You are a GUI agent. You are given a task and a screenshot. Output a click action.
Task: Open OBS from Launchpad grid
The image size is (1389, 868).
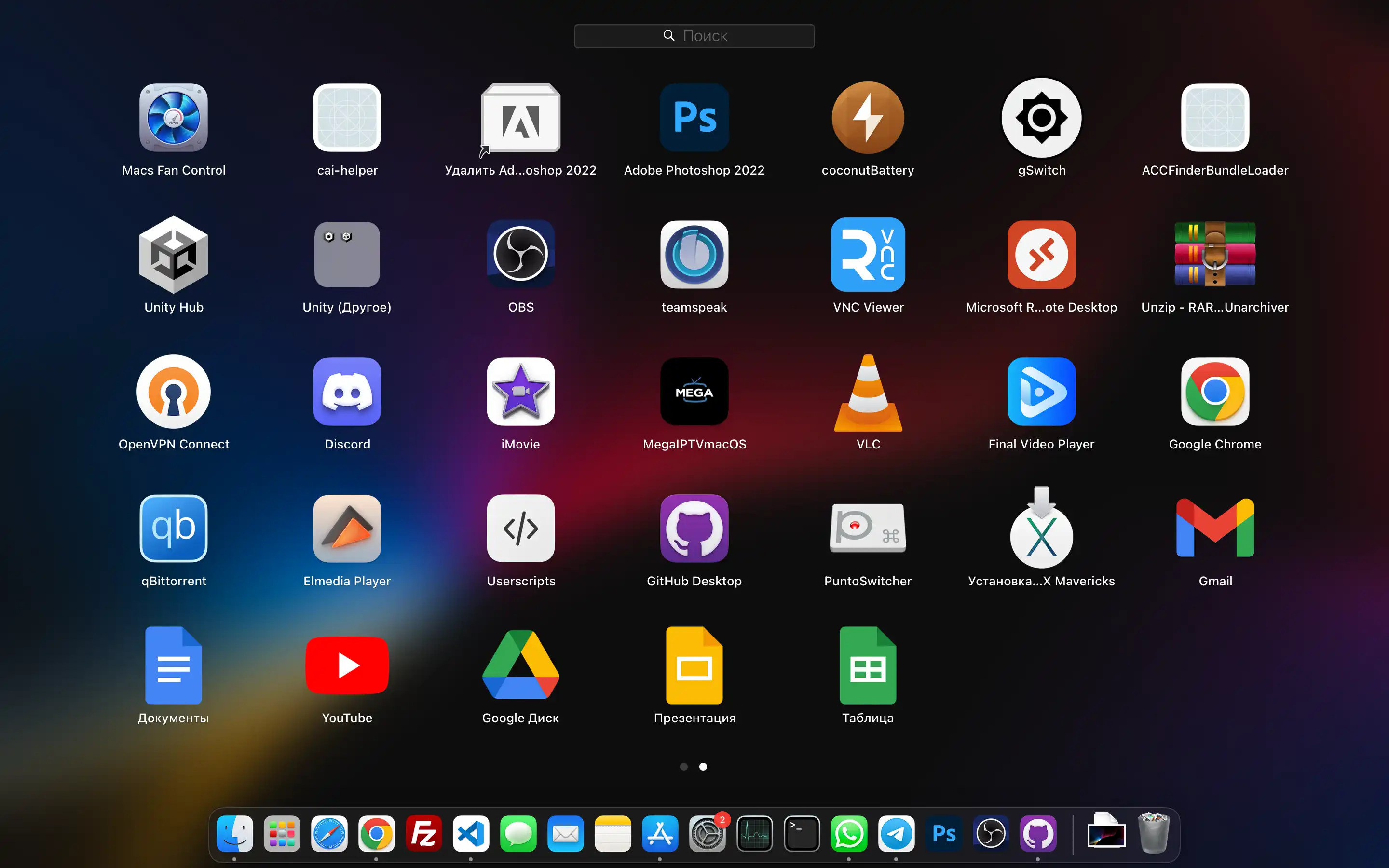(520, 254)
